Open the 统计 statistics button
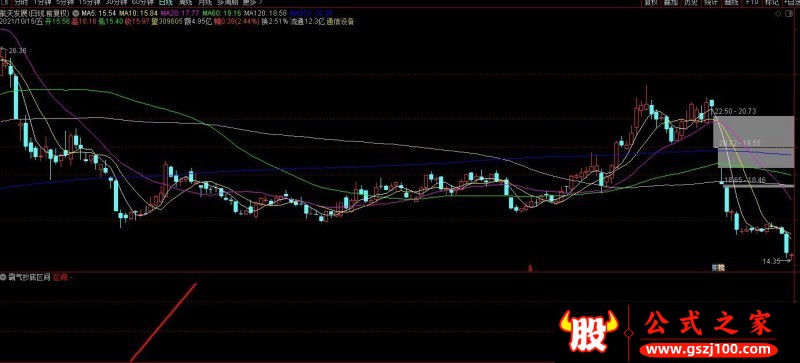This screenshot has width=800, height=363. 711,3
